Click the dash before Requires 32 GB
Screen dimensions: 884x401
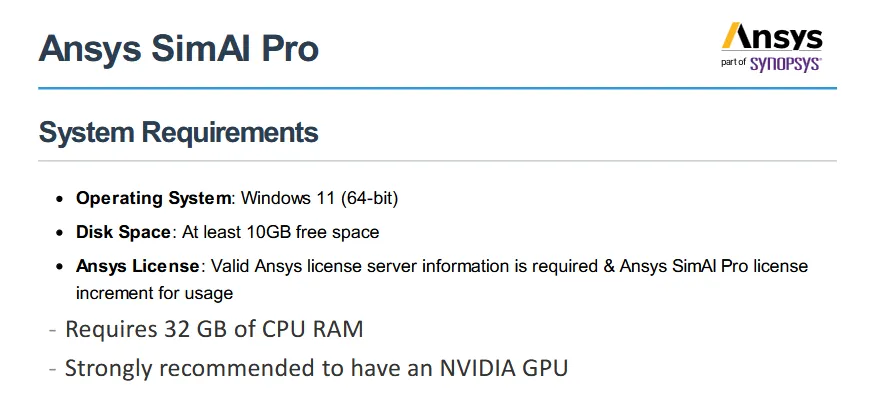[50, 330]
